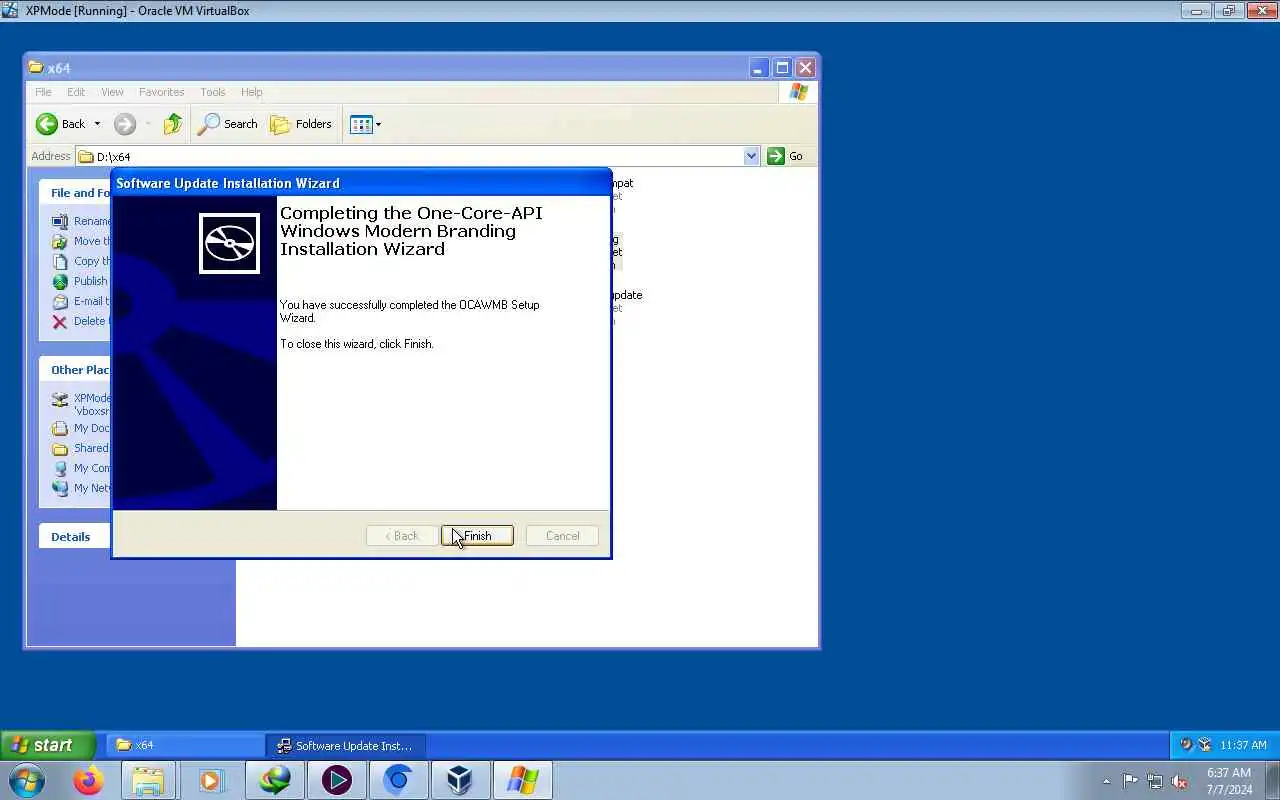Open the Windows 7 Start orb
Image resolution: width=1280 pixels, height=800 pixels.
[x=26, y=780]
